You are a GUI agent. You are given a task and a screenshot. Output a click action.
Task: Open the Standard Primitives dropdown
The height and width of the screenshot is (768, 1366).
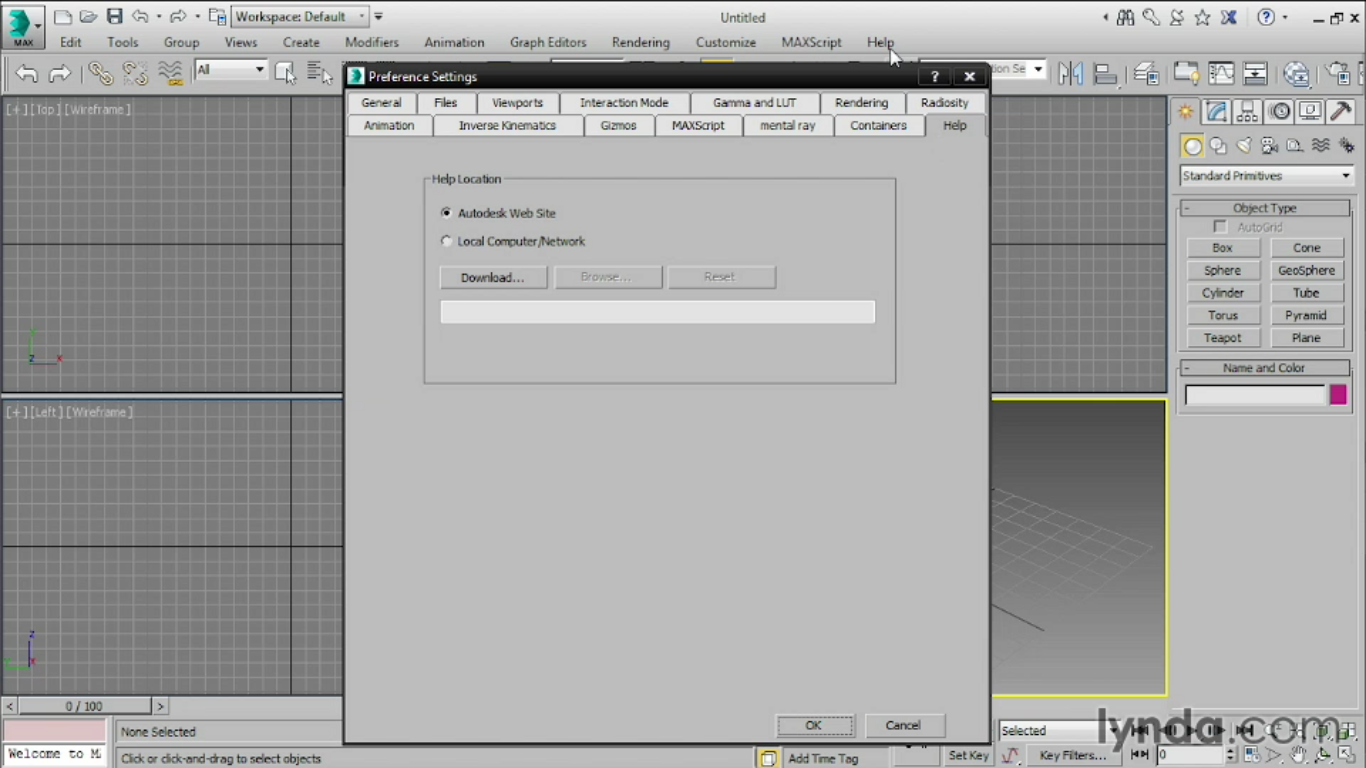pos(1266,176)
